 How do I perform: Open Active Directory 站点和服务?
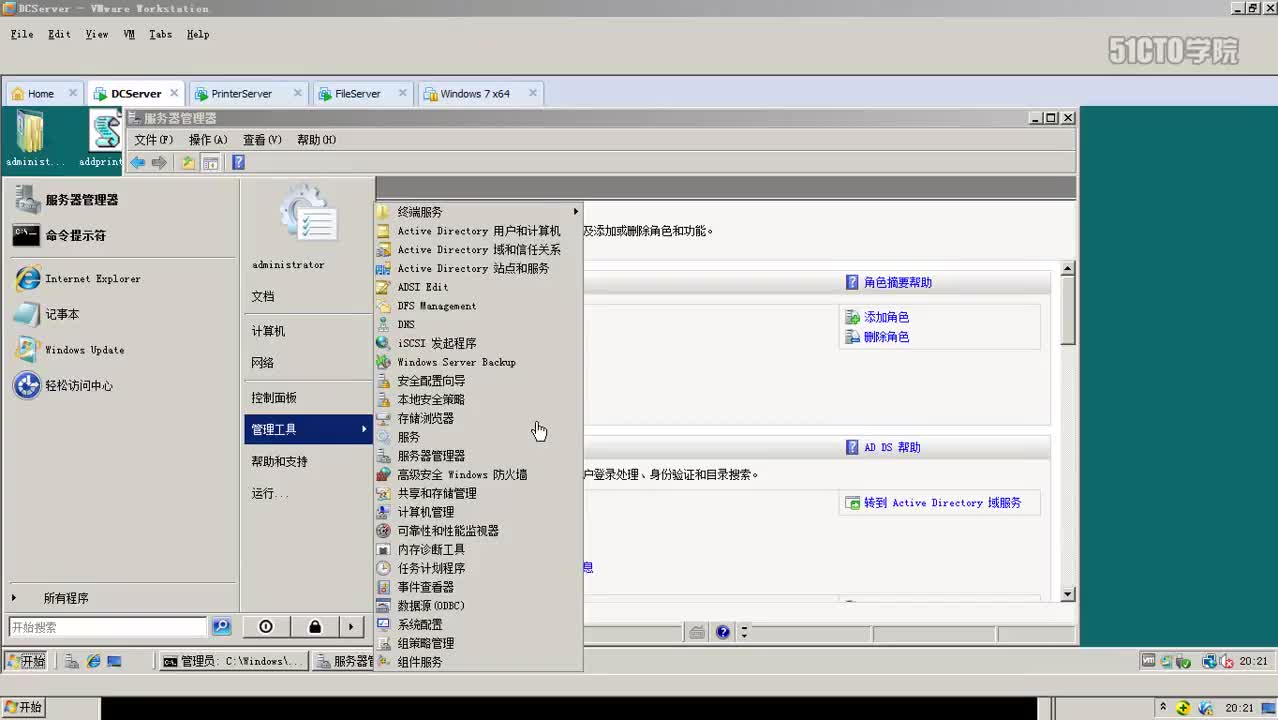point(478,269)
